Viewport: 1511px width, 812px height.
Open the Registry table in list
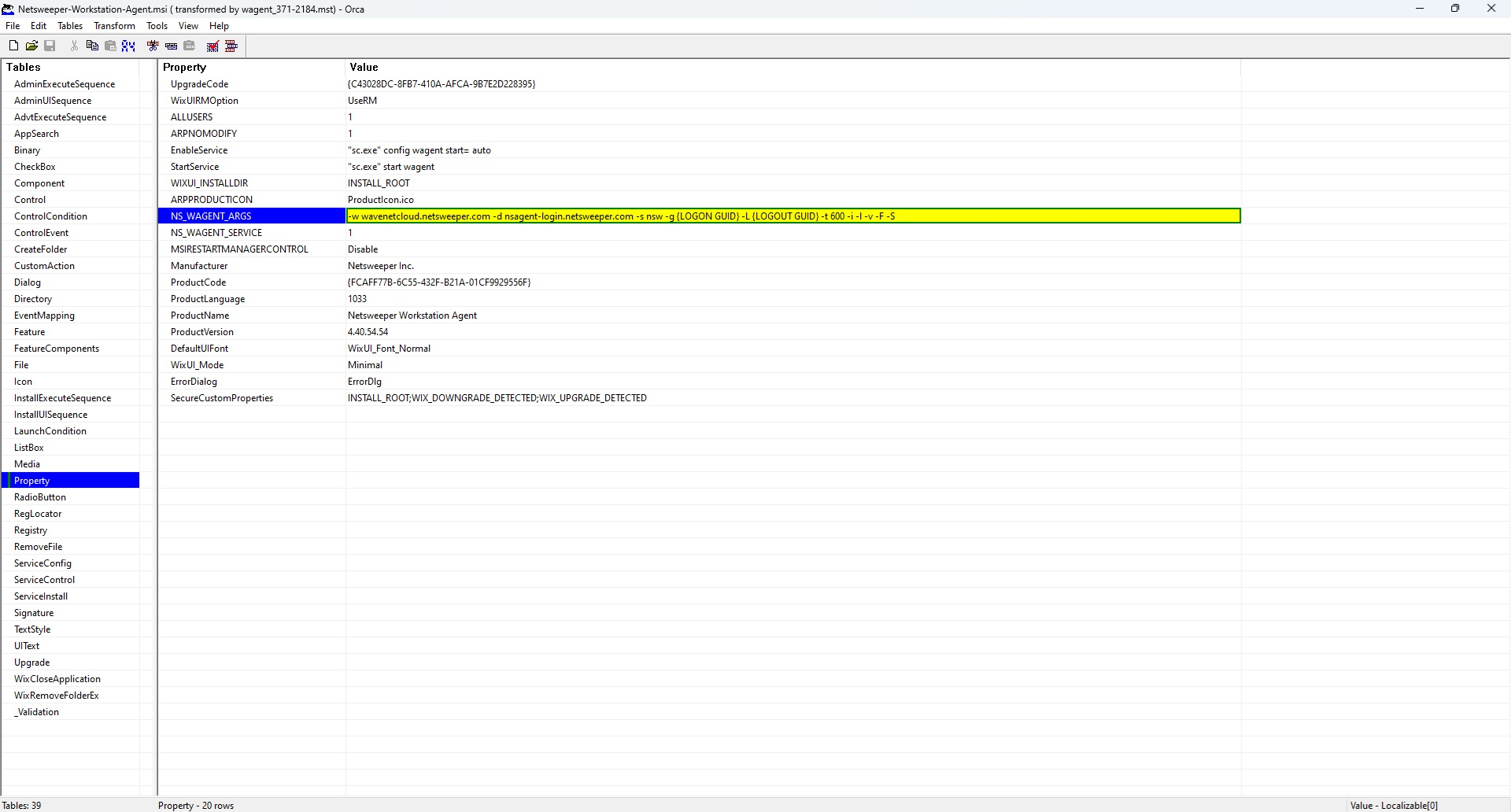click(x=31, y=530)
